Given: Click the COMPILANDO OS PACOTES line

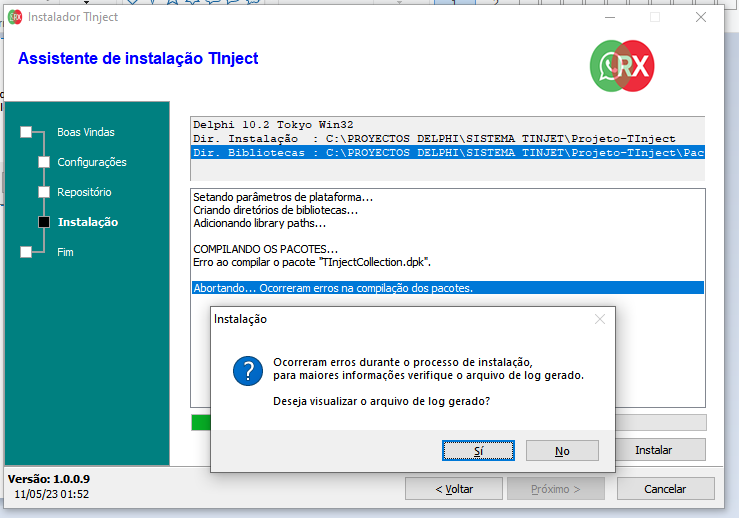Looking at the screenshot, I should point(265,249).
